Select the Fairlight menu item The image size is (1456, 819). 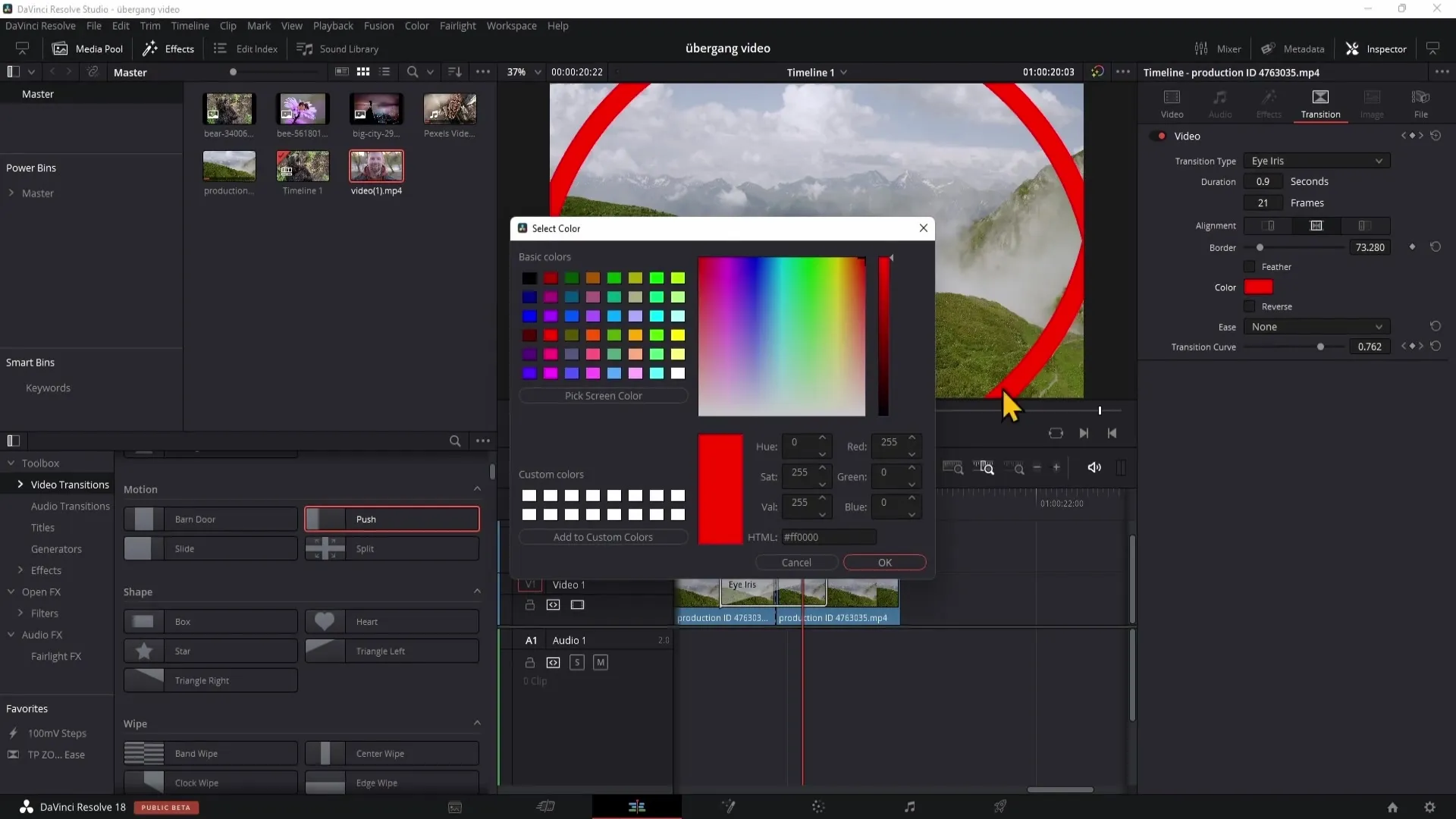point(459,25)
